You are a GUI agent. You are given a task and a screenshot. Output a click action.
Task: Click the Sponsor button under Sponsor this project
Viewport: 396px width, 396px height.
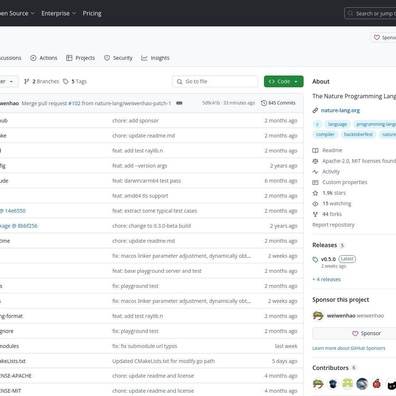[354, 333]
